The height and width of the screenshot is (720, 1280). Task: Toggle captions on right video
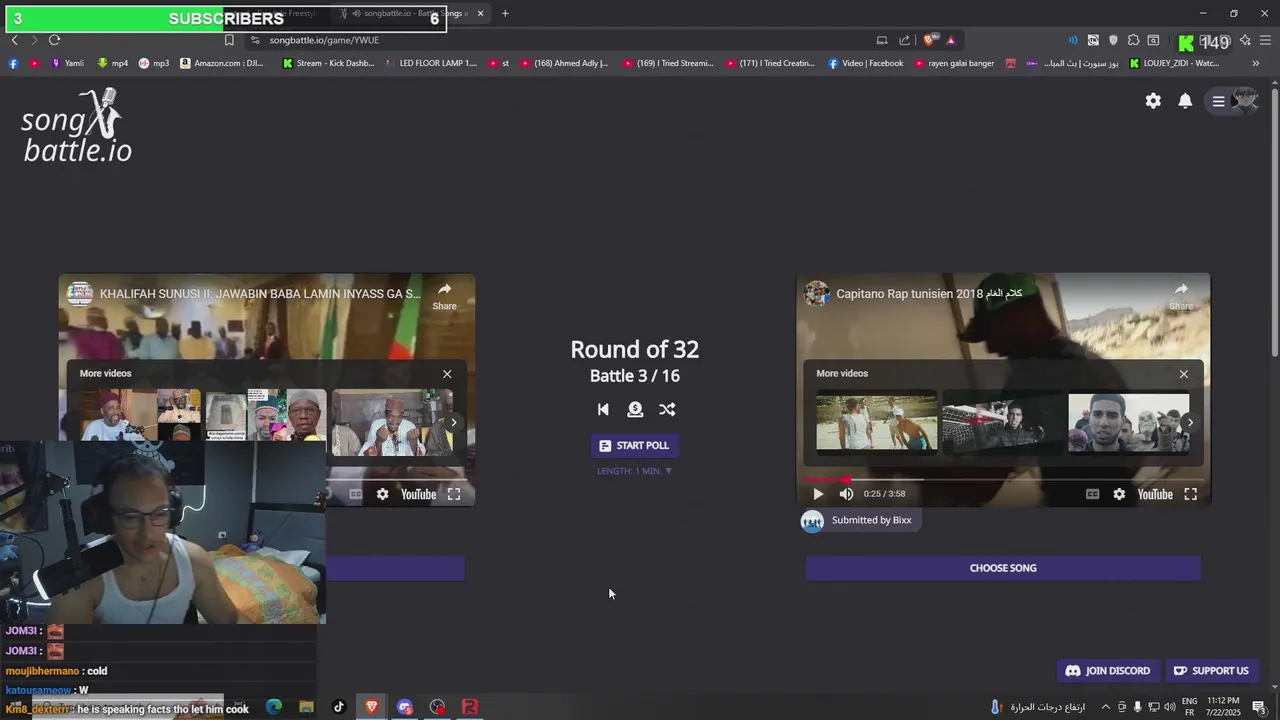pyautogui.click(x=1092, y=494)
